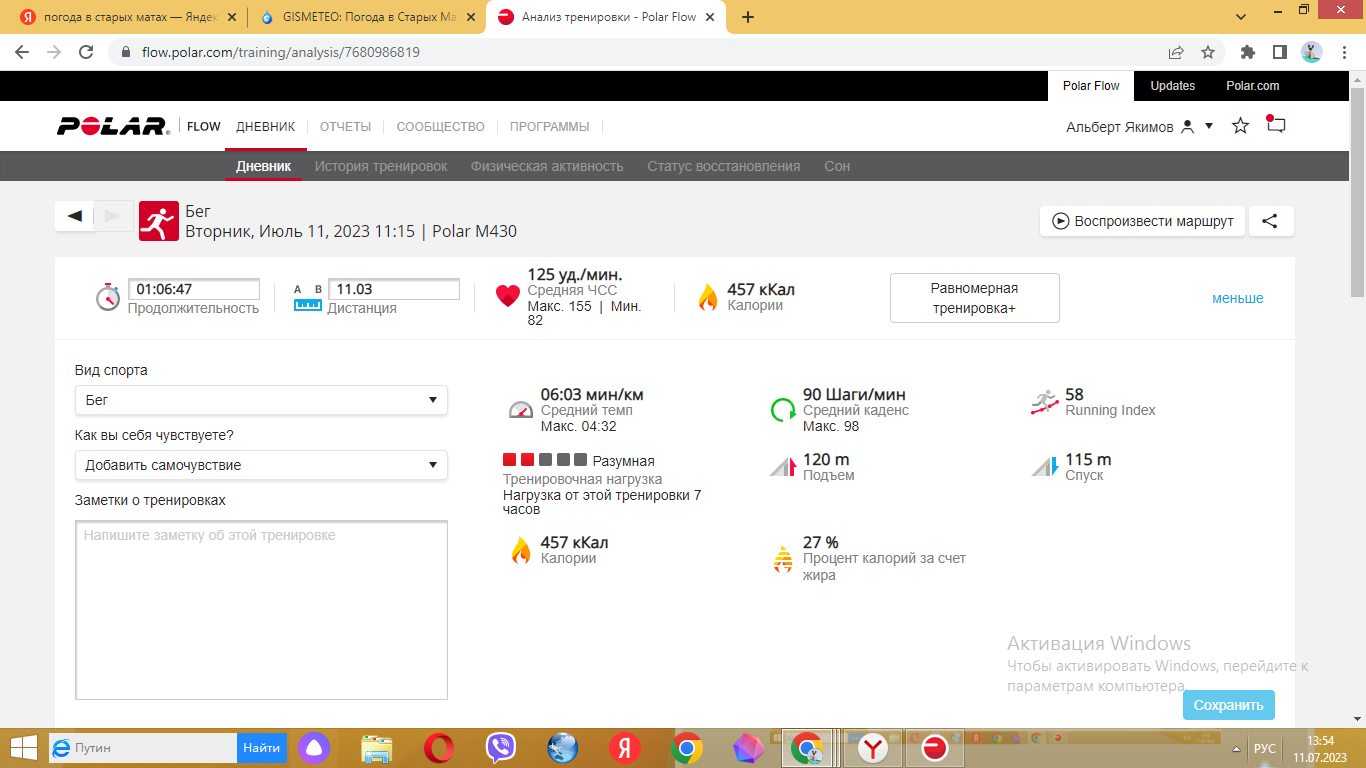
Task: Open СООБЩЕСТВО main menu
Action: coord(440,127)
